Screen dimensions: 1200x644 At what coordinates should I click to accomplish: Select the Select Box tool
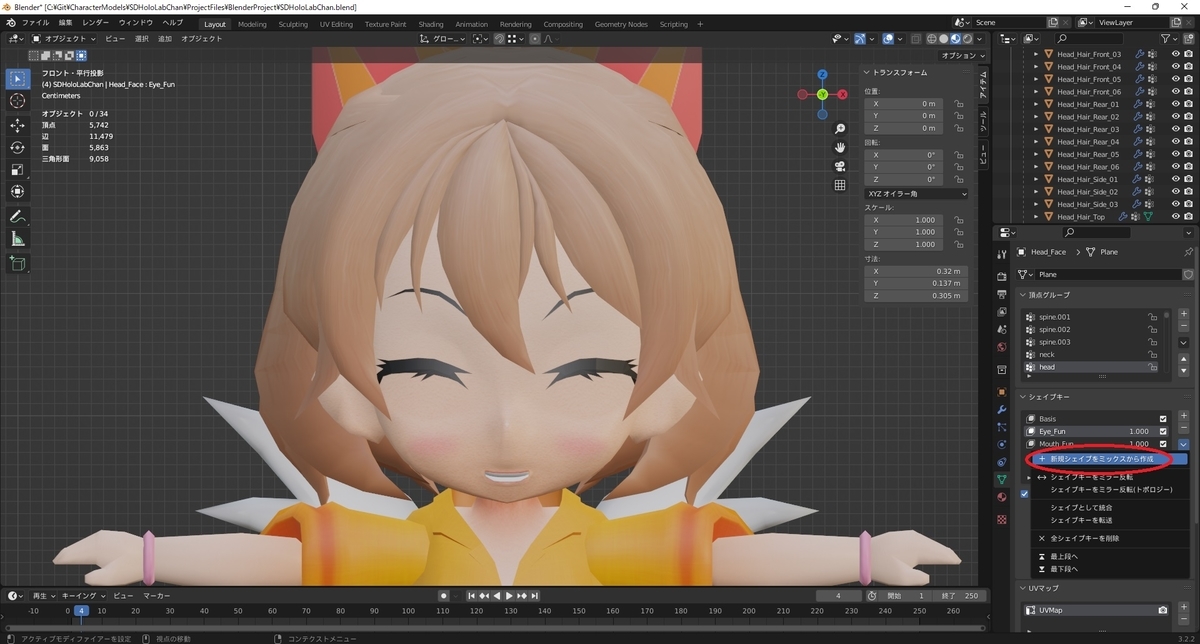[17, 78]
